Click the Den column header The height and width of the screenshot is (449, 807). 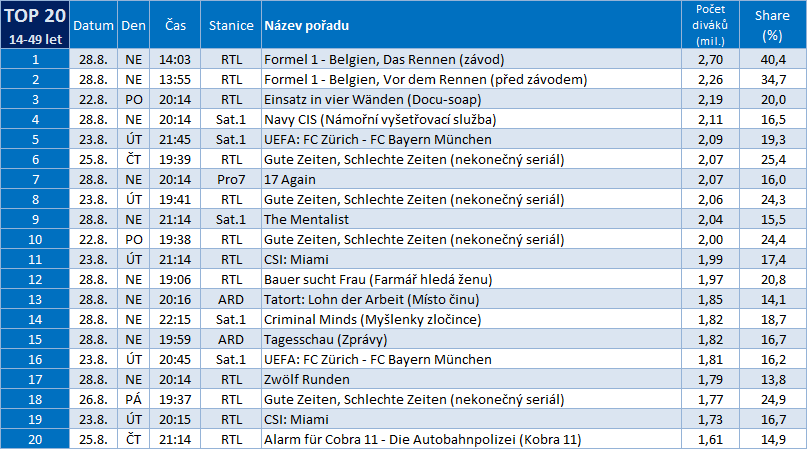tap(133, 25)
